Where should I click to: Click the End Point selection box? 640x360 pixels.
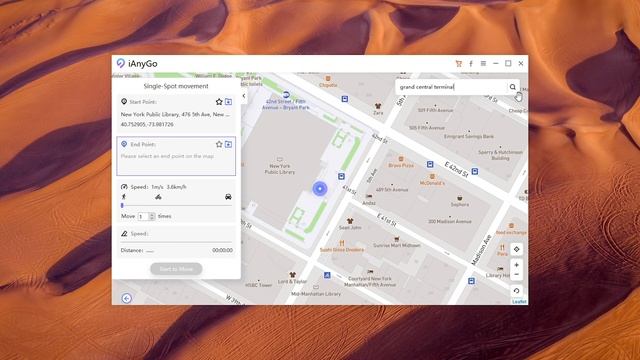pyautogui.click(x=176, y=156)
